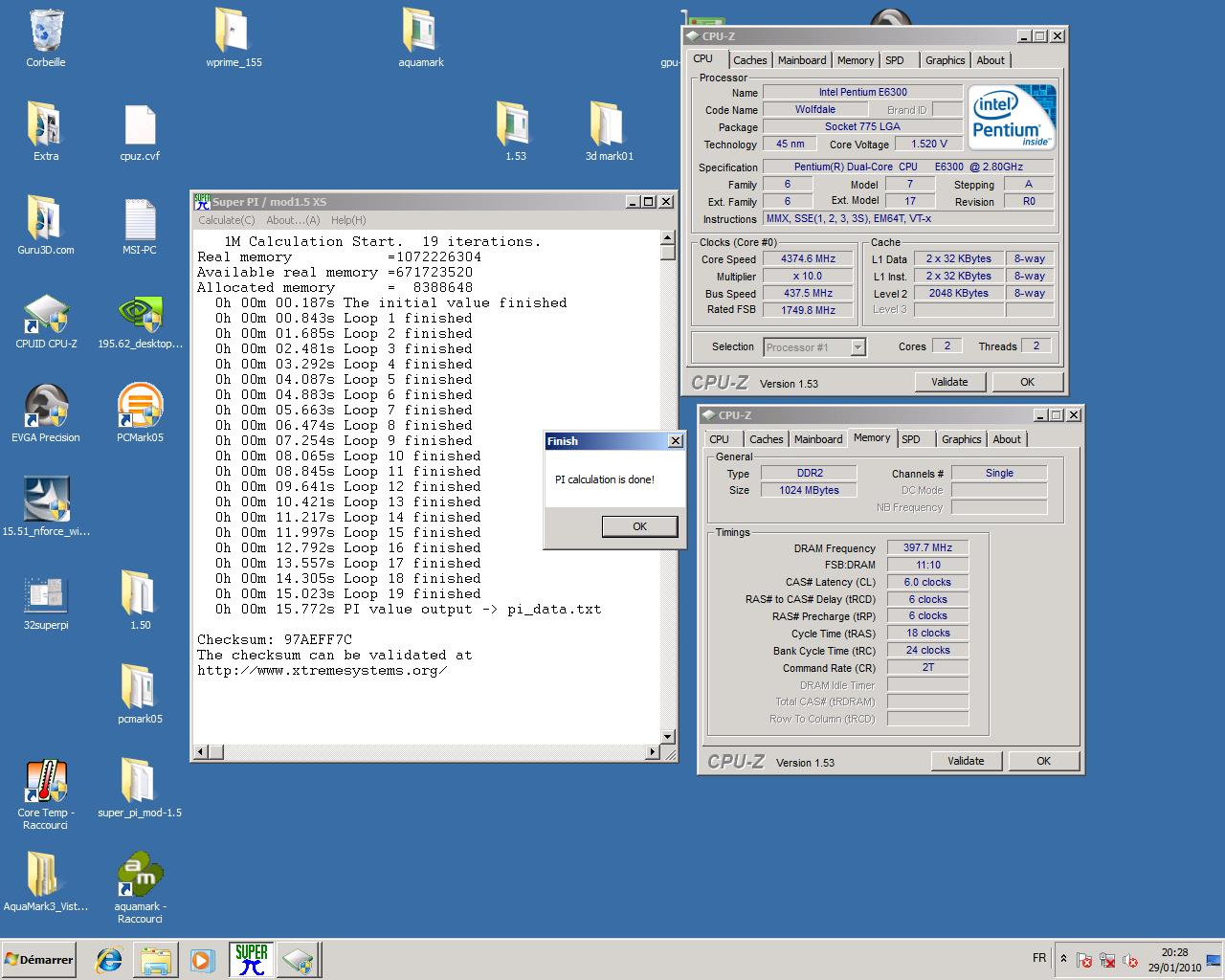Screen dimensions: 1225x980
Task: Select Mainboard tab in lower CPU-Z window
Action: (818, 439)
